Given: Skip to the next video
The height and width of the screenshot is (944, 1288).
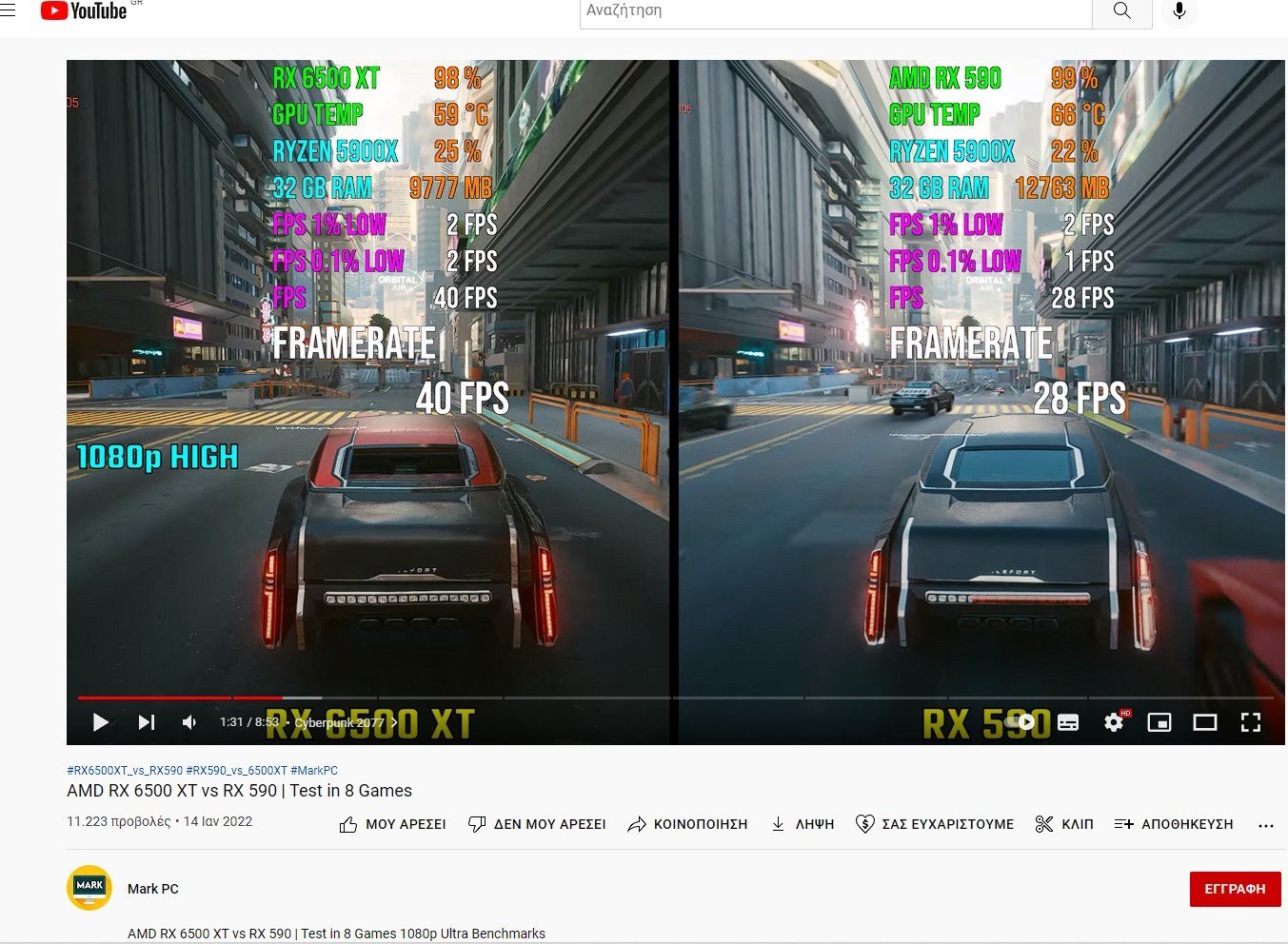Looking at the screenshot, I should click(146, 722).
